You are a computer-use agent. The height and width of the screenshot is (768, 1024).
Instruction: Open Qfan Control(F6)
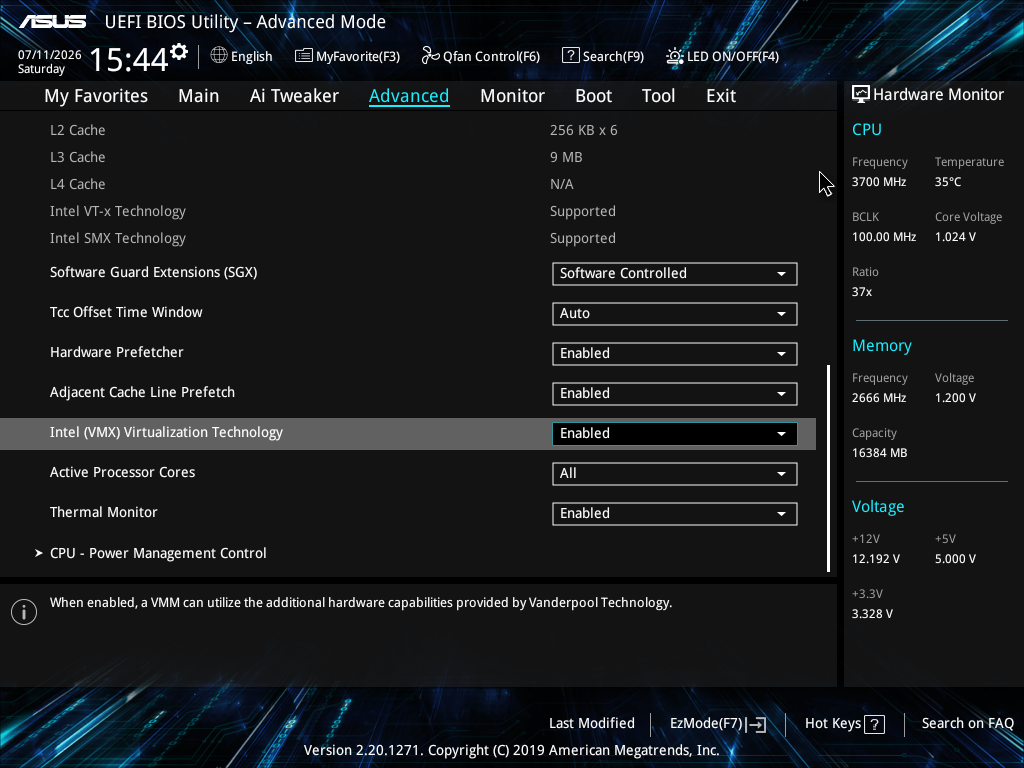point(481,56)
